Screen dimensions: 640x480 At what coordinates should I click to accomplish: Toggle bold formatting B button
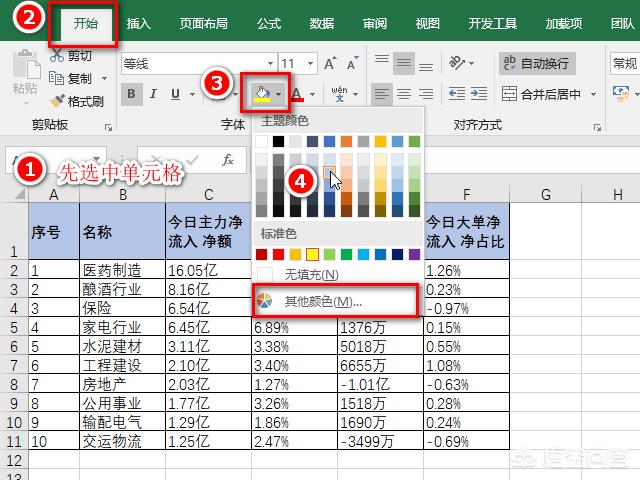(131, 94)
